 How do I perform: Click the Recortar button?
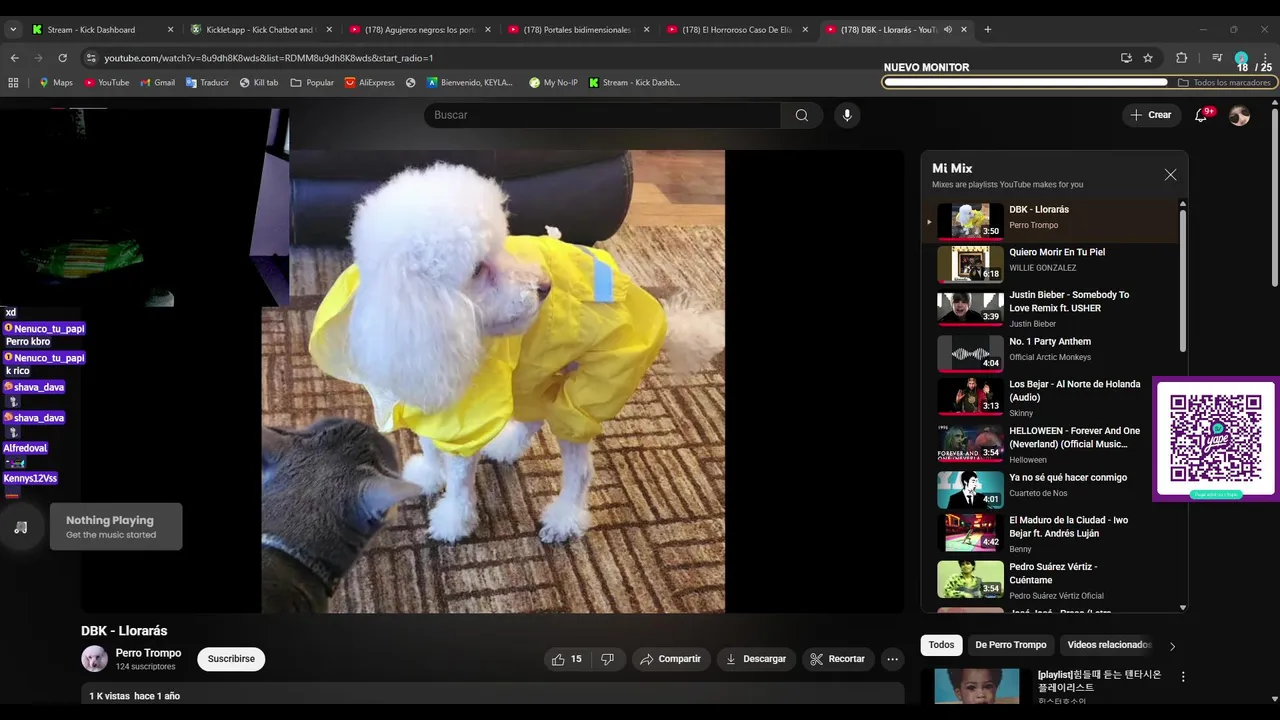(x=838, y=659)
